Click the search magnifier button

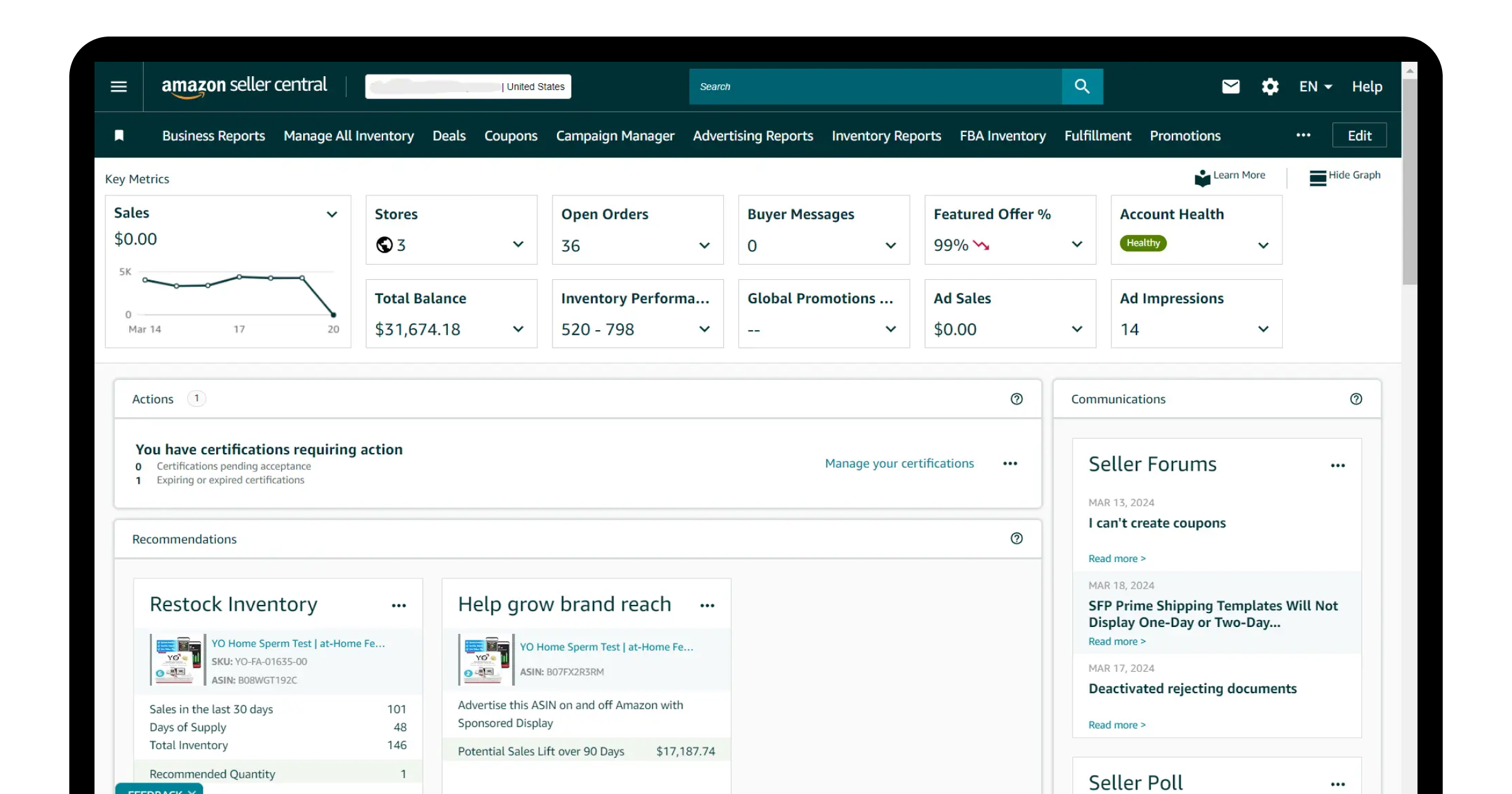click(x=1082, y=86)
